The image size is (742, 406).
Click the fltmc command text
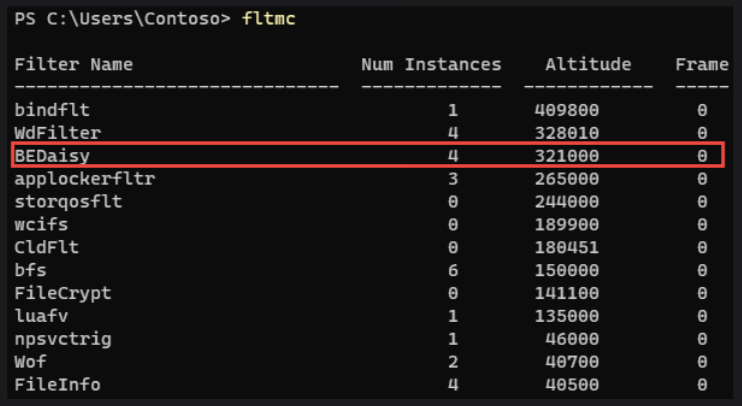coord(269,20)
